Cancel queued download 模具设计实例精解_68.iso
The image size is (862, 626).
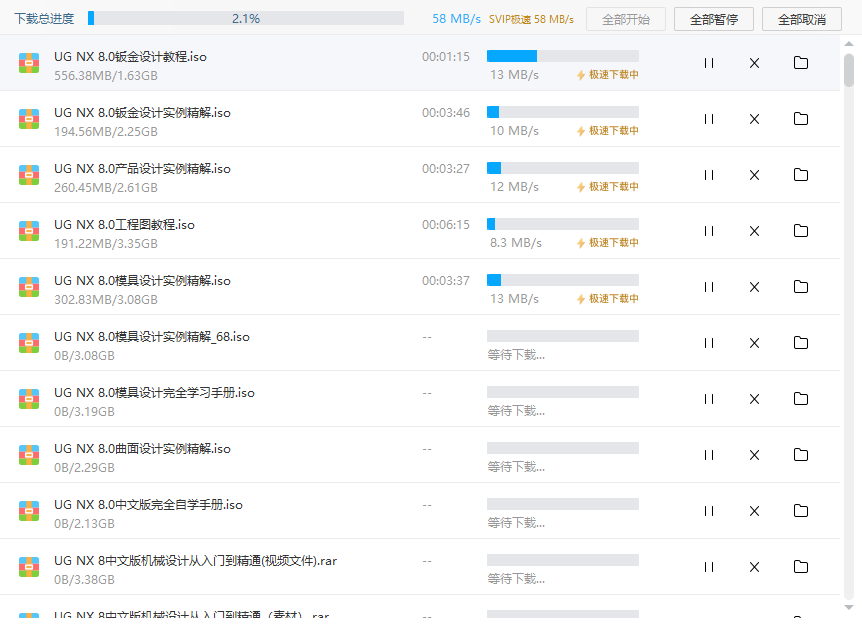click(754, 344)
